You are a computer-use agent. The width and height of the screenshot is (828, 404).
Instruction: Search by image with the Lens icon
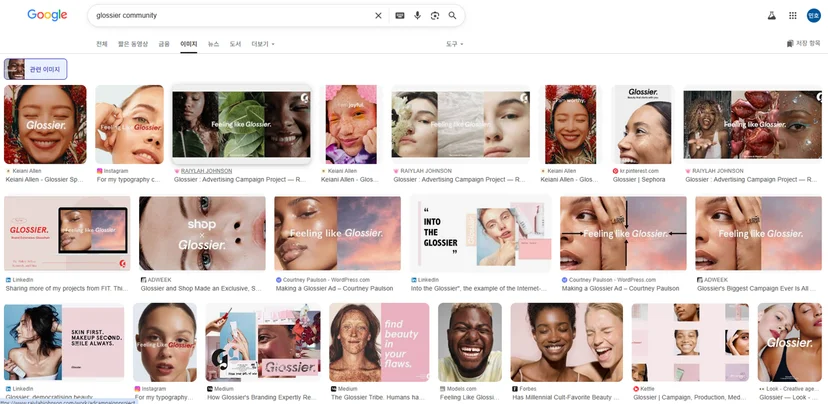[x=435, y=16]
